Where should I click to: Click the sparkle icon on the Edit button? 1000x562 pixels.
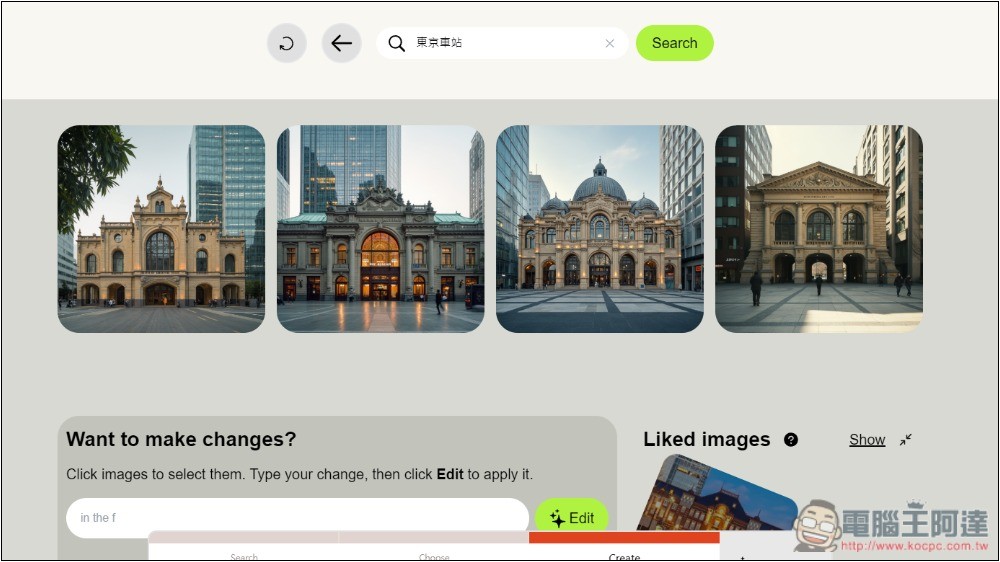[x=557, y=519]
